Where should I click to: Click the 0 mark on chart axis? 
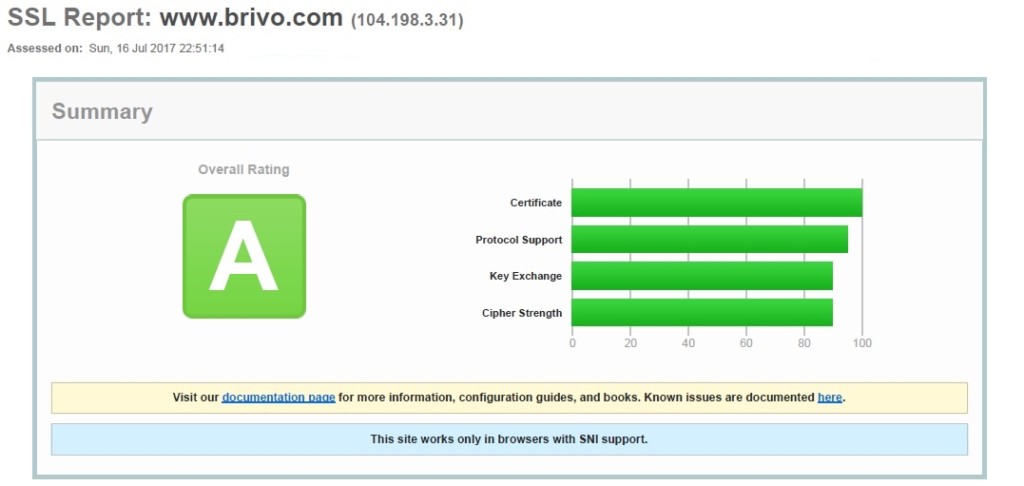[572, 343]
